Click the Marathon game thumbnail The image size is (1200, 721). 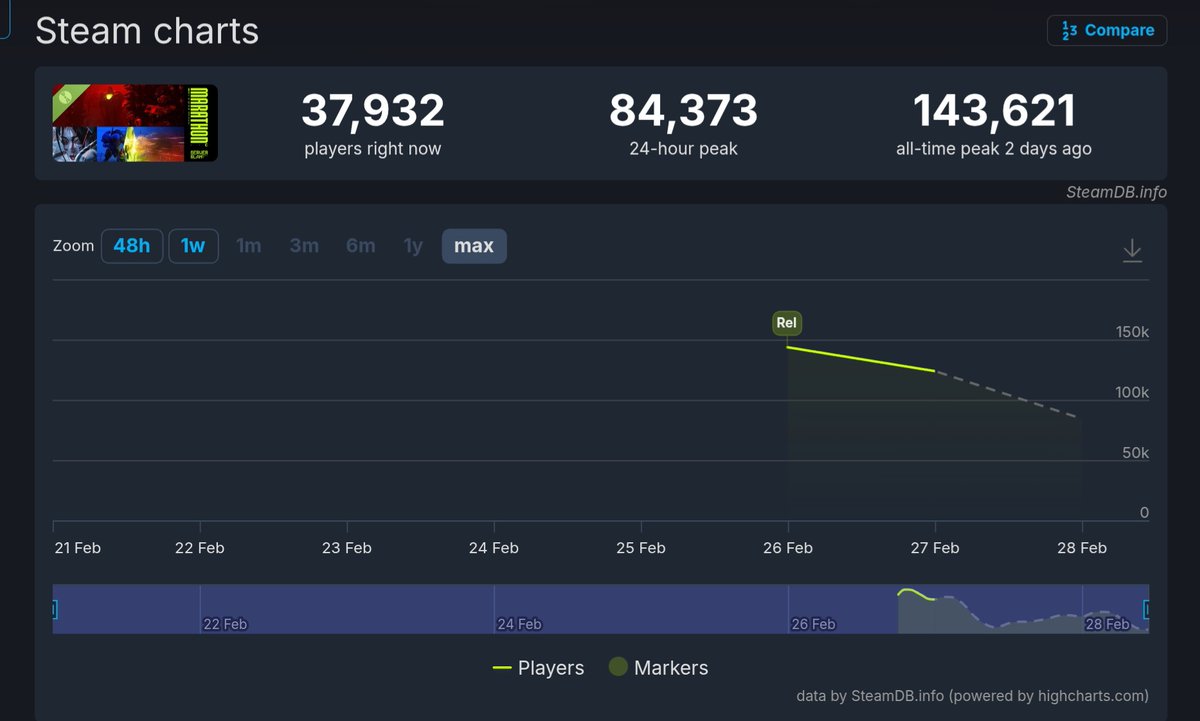click(135, 123)
